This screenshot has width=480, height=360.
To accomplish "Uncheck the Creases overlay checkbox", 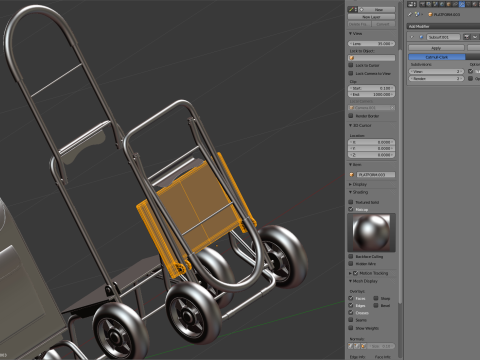I will point(351,313).
